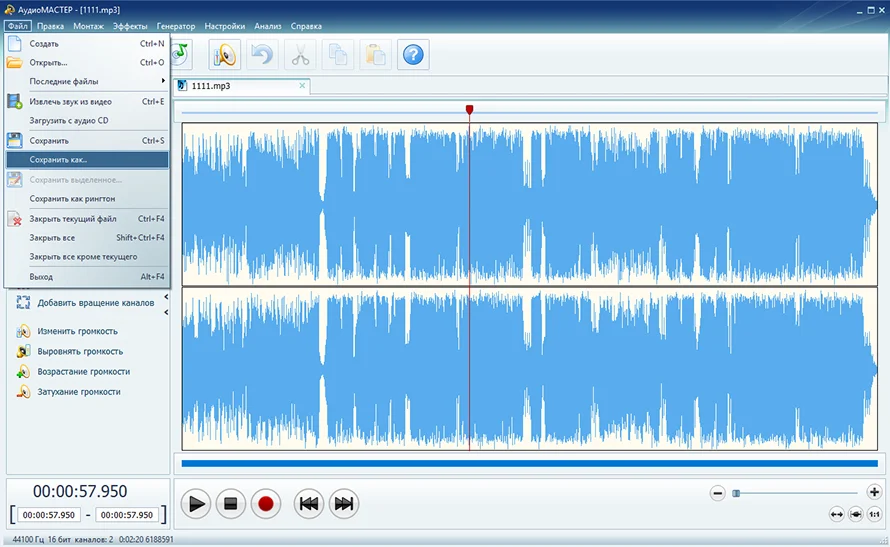Reset zoom with the 1:1 button

(874, 515)
